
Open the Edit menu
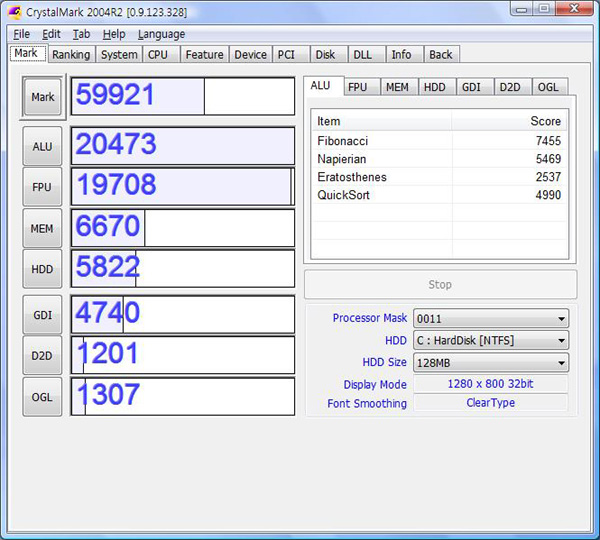tap(51, 34)
